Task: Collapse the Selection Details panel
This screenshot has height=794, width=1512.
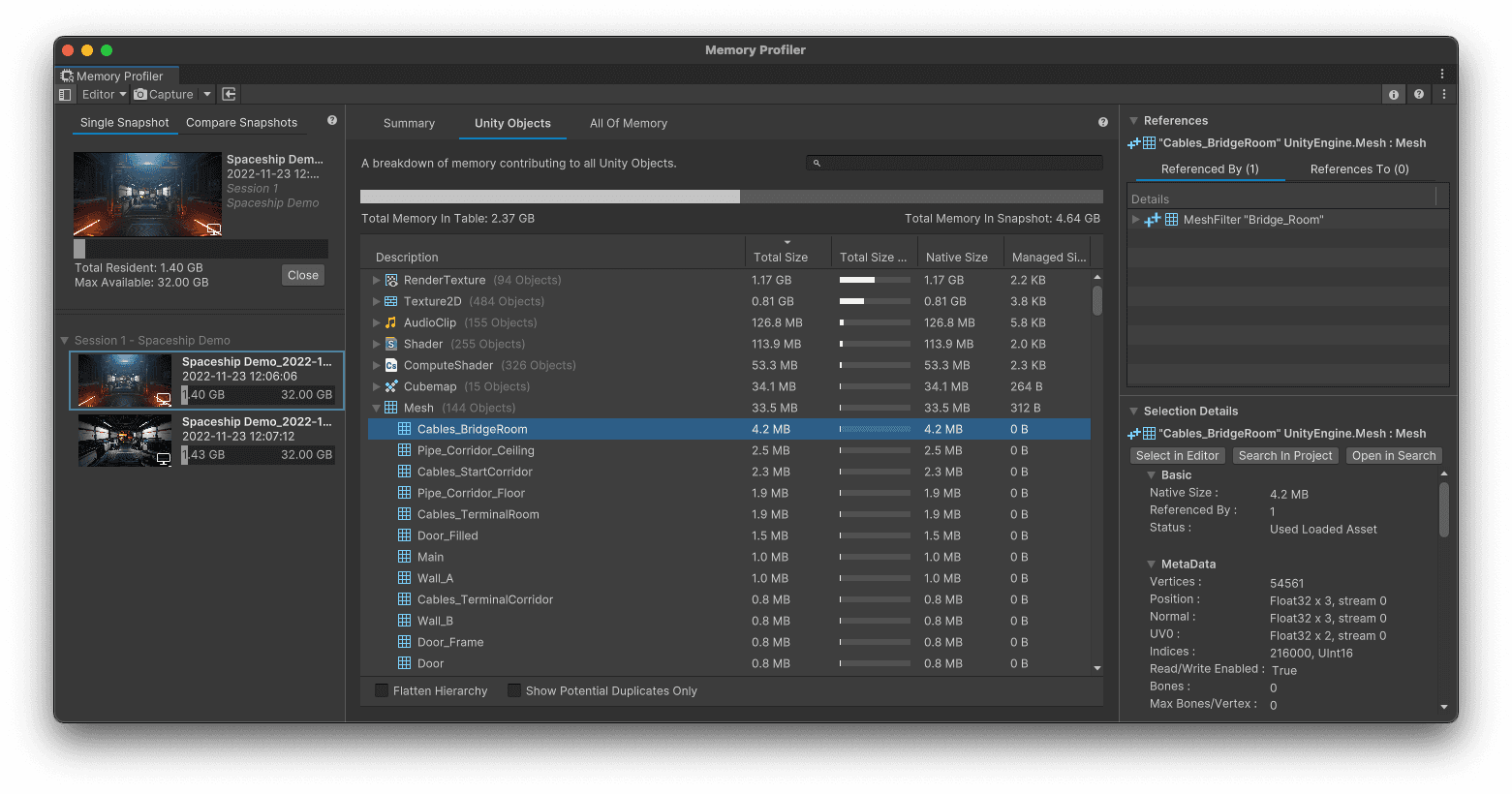Action: (x=1133, y=412)
